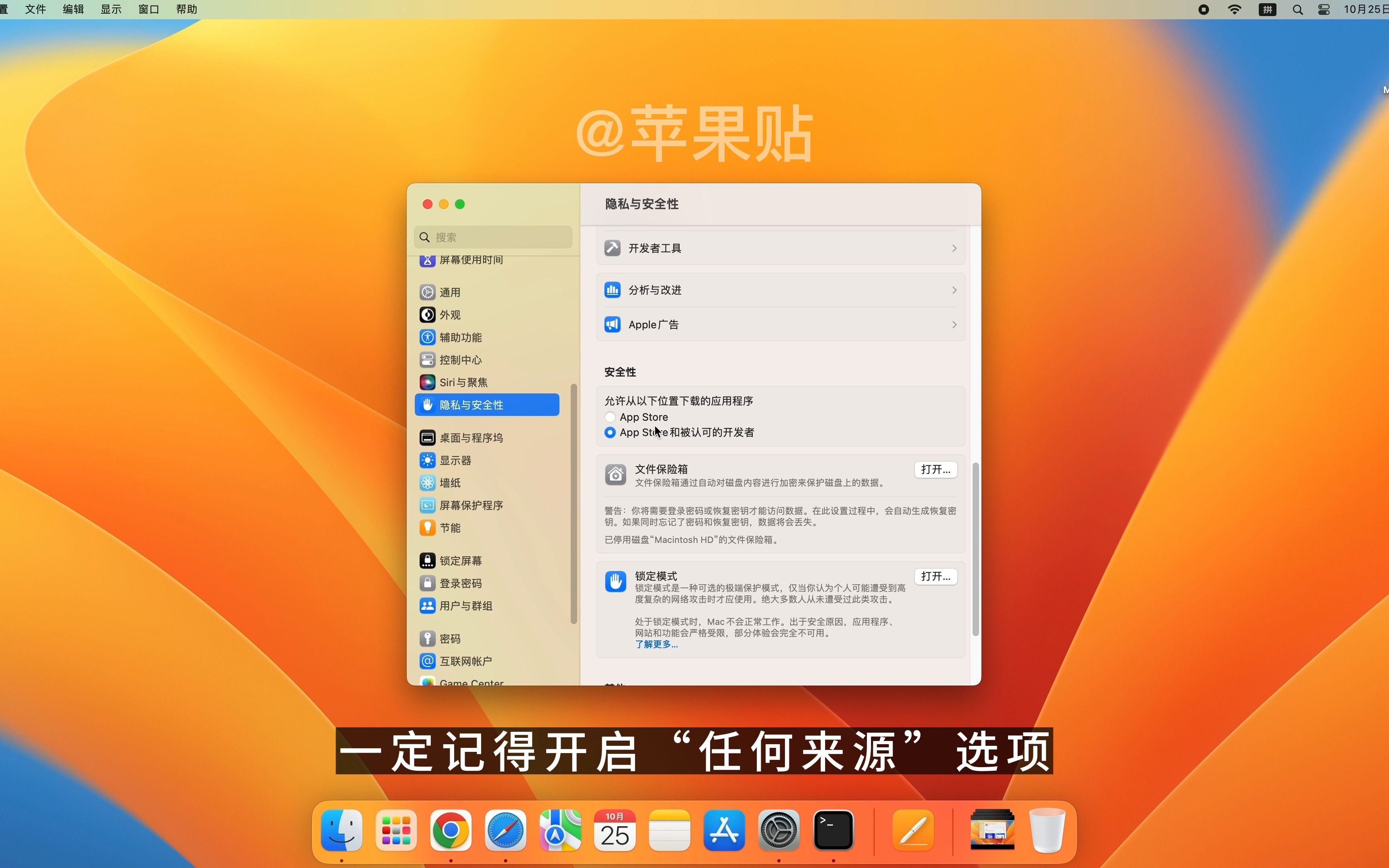The width and height of the screenshot is (1389, 868).
Task: Open Passwords (密码) settings
Action: 440,639
